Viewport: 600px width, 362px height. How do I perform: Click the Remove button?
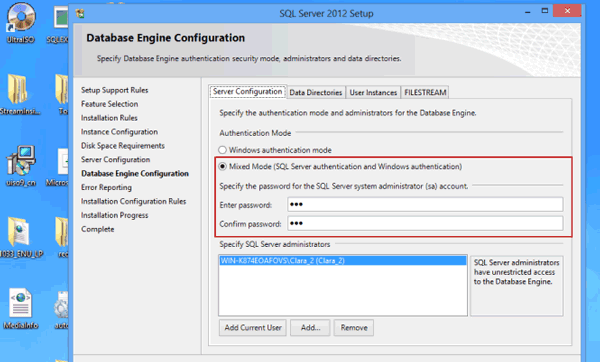point(354,328)
